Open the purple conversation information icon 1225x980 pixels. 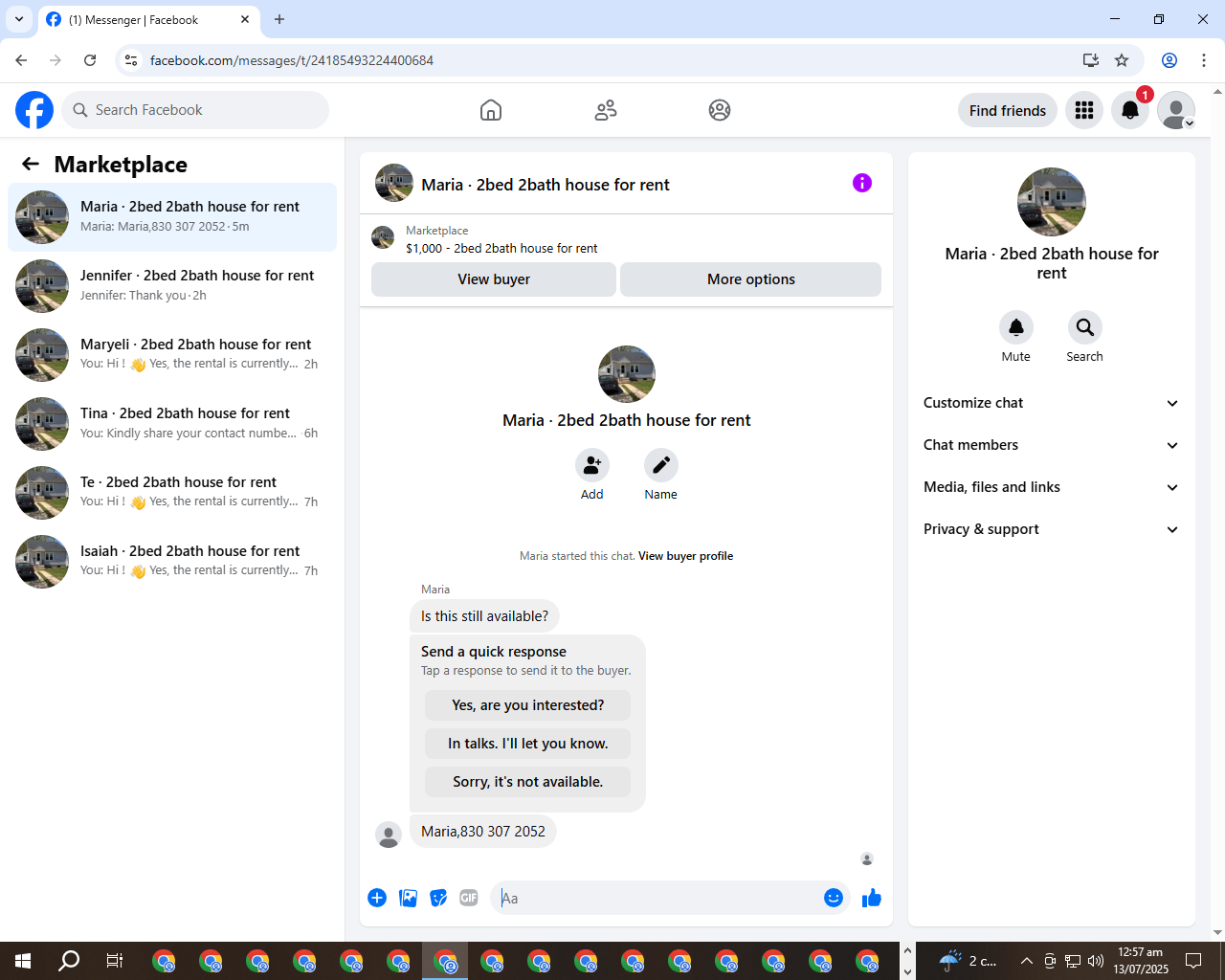[862, 183]
